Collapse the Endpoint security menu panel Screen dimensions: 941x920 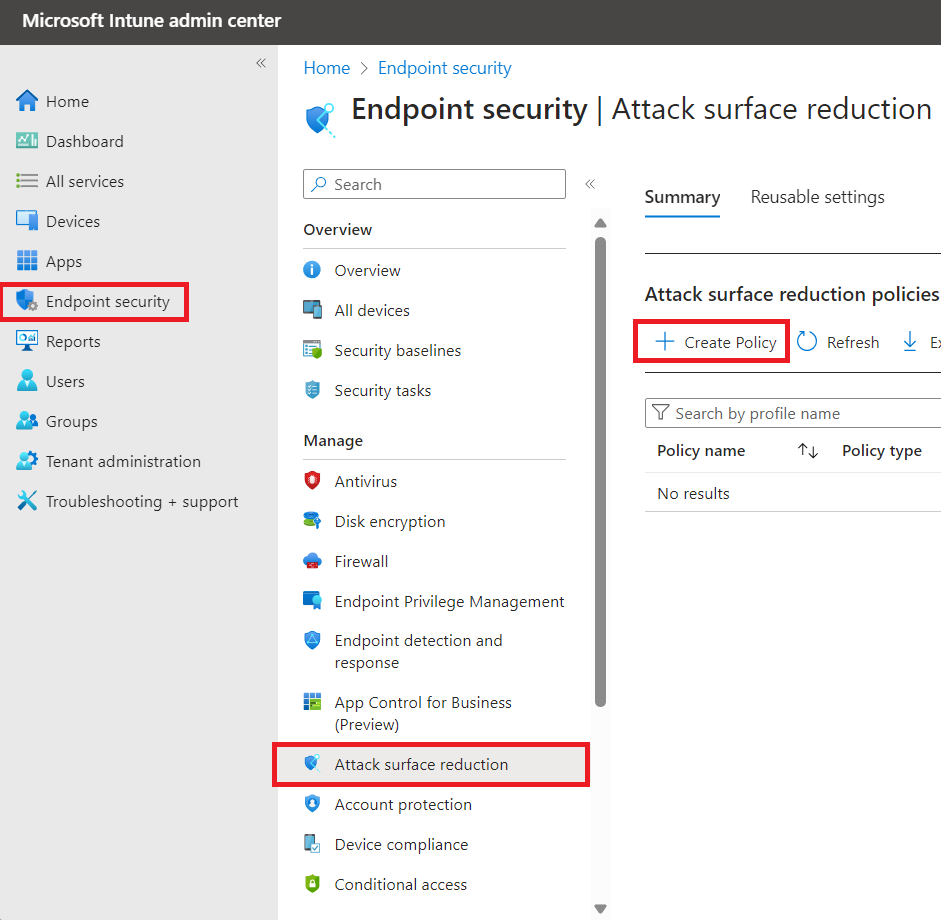(x=590, y=184)
